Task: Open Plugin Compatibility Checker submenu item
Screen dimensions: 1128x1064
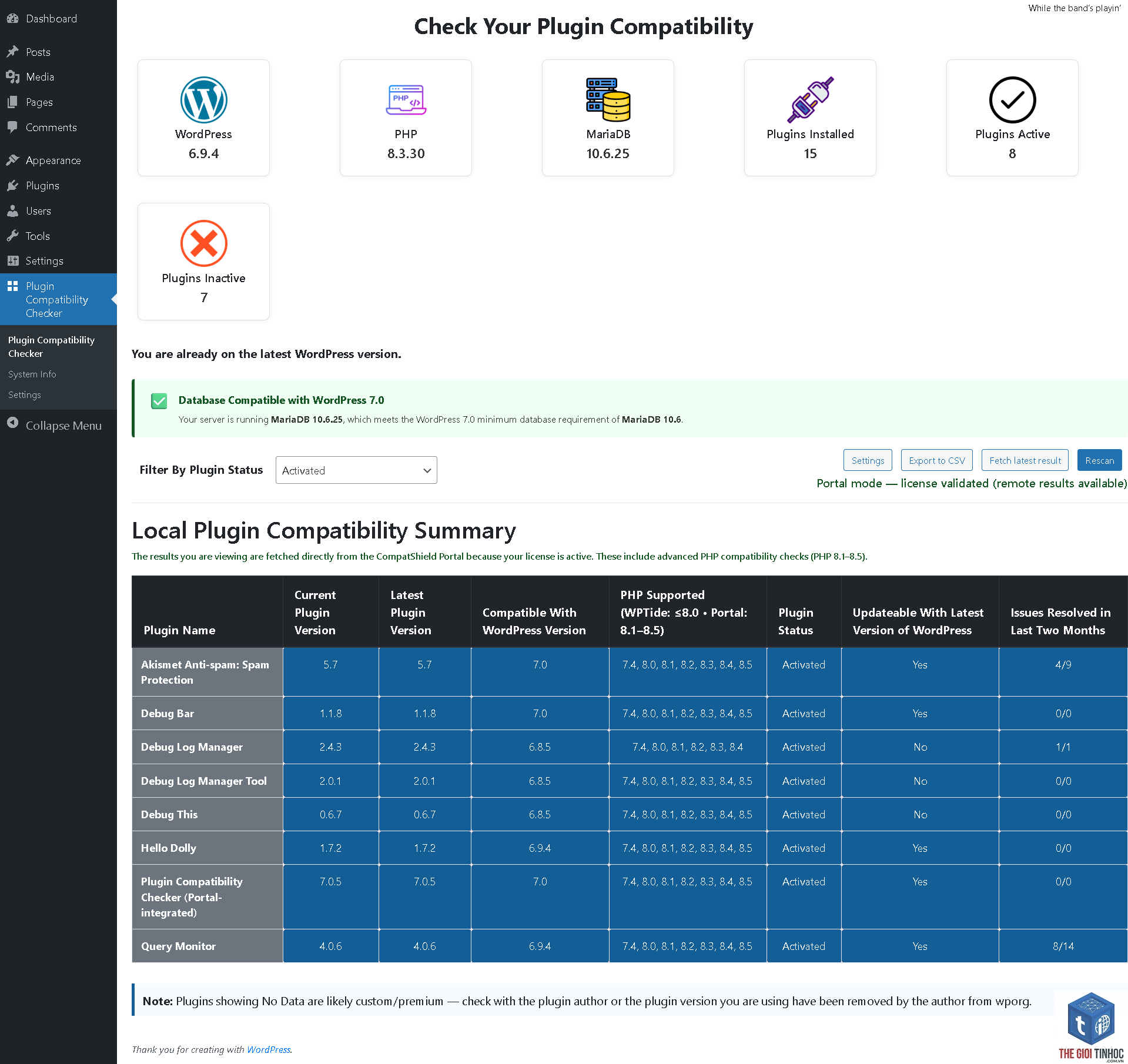Action: pos(51,347)
